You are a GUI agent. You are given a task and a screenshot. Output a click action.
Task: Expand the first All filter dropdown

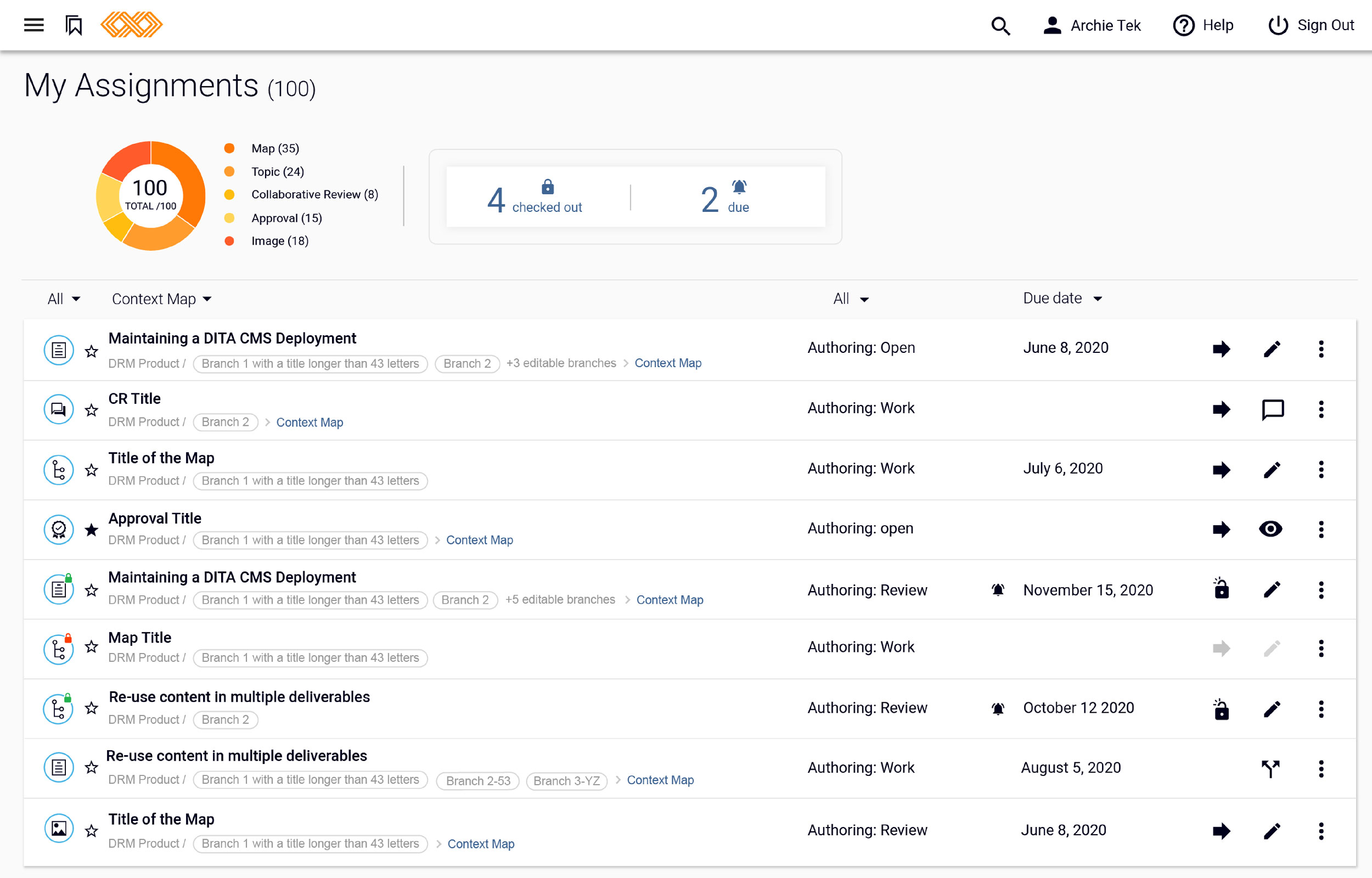(64, 299)
